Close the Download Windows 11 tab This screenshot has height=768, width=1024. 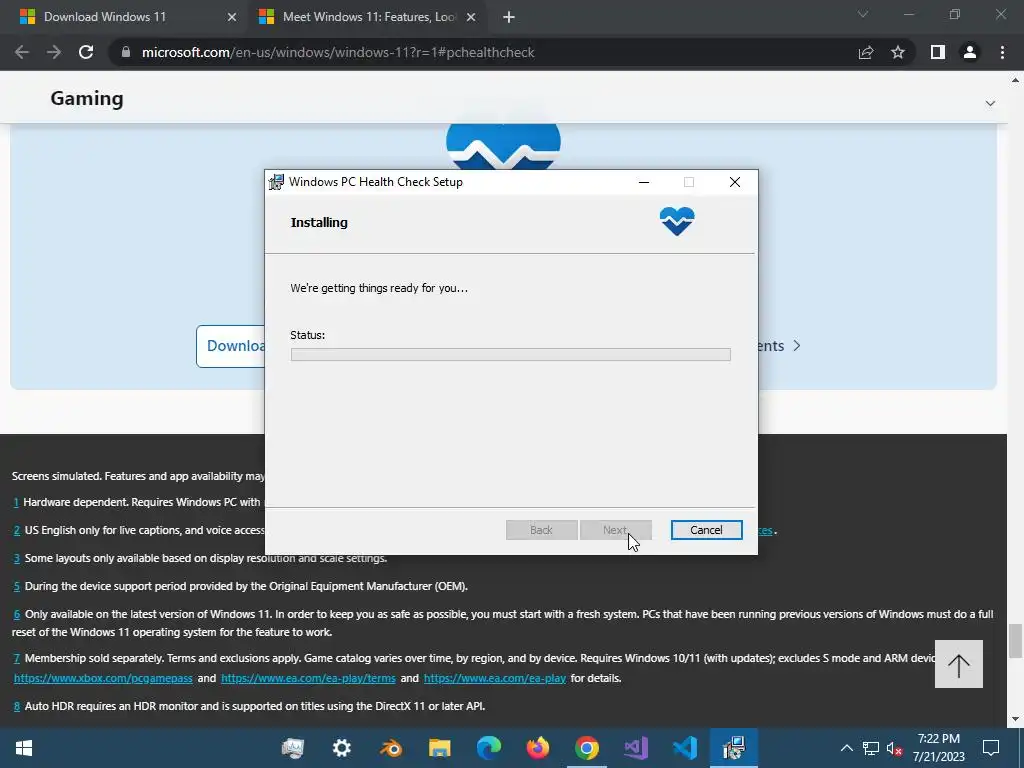coord(232,17)
